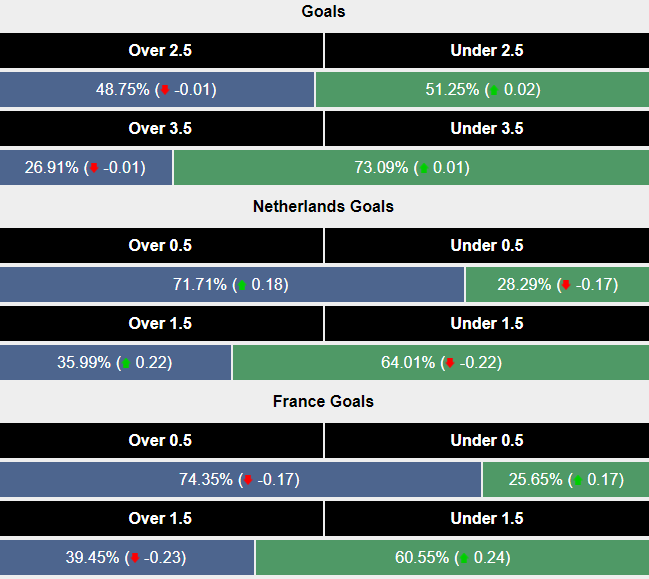This screenshot has height=579, width=649.
Task: Click the Under 2.5 header cell
Action: tap(487, 51)
